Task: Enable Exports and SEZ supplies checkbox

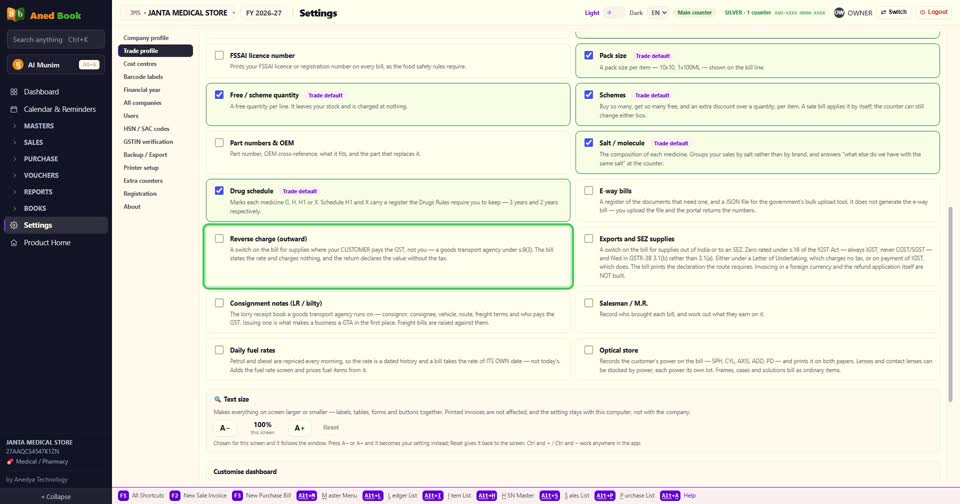Action: 588,238
